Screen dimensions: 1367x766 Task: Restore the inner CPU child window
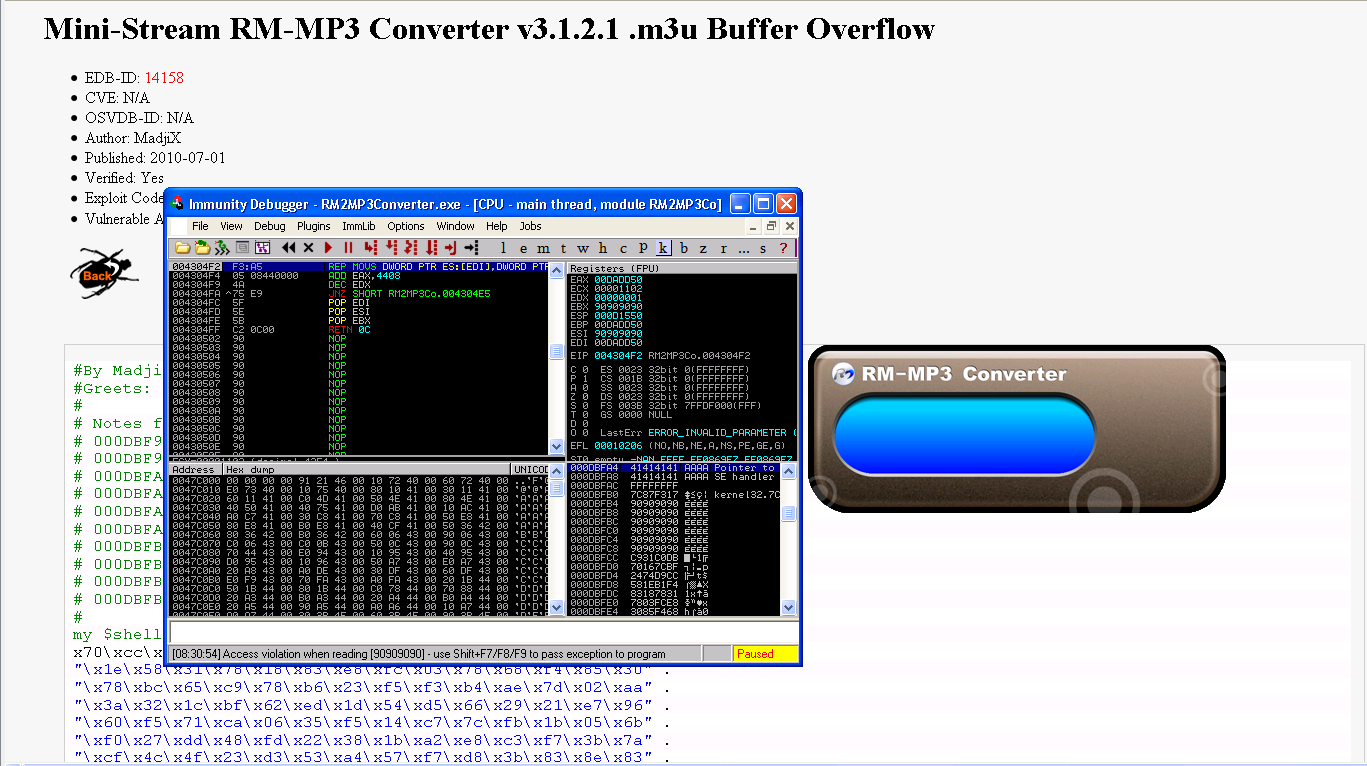(x=772, y=227)
